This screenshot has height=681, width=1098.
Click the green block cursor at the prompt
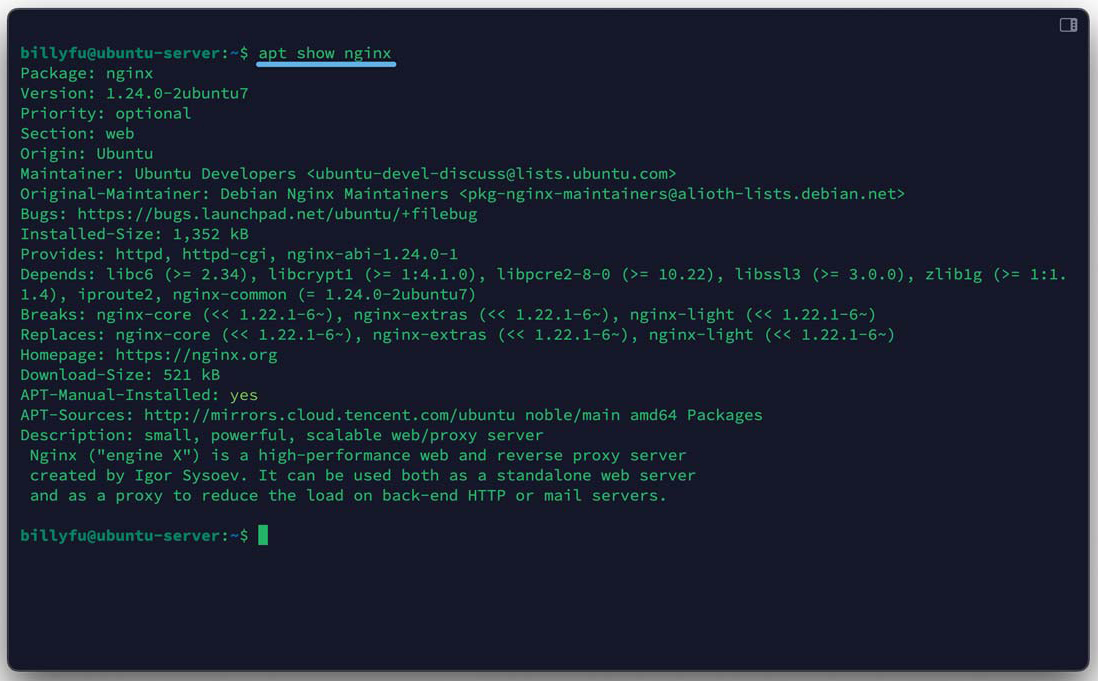[x=263, y=535]
